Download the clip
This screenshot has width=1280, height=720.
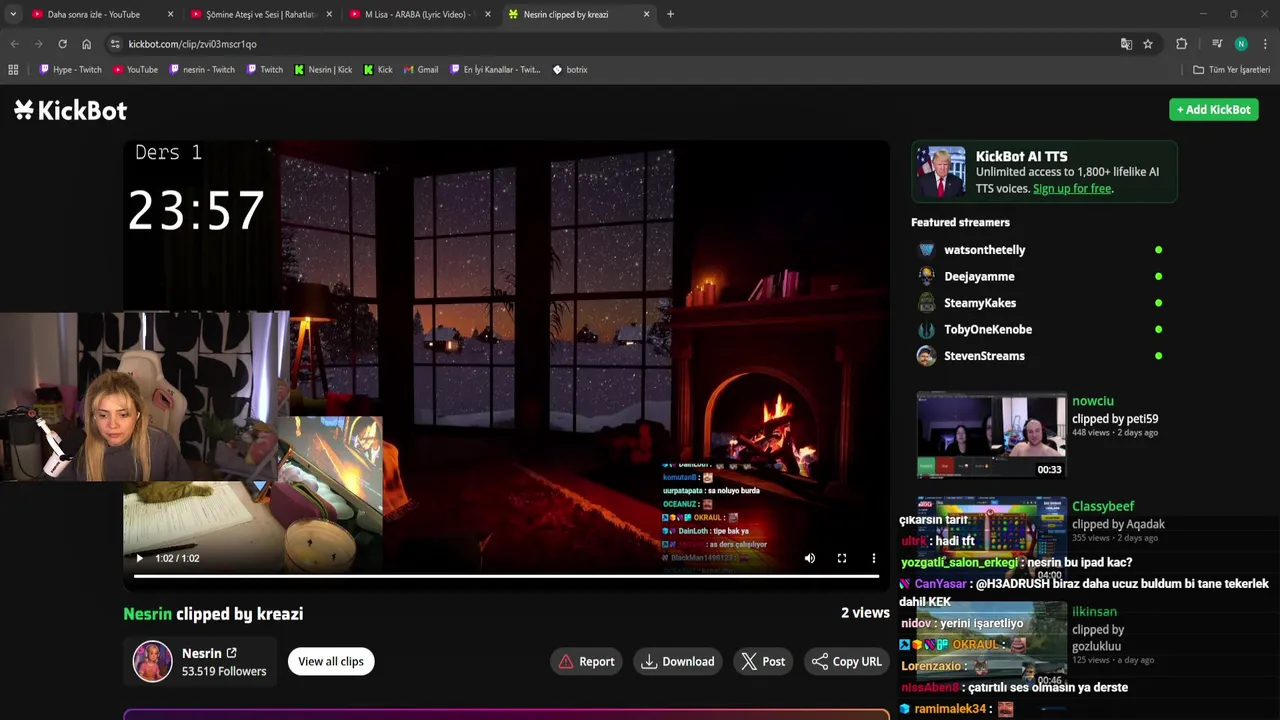pos(678,661)
